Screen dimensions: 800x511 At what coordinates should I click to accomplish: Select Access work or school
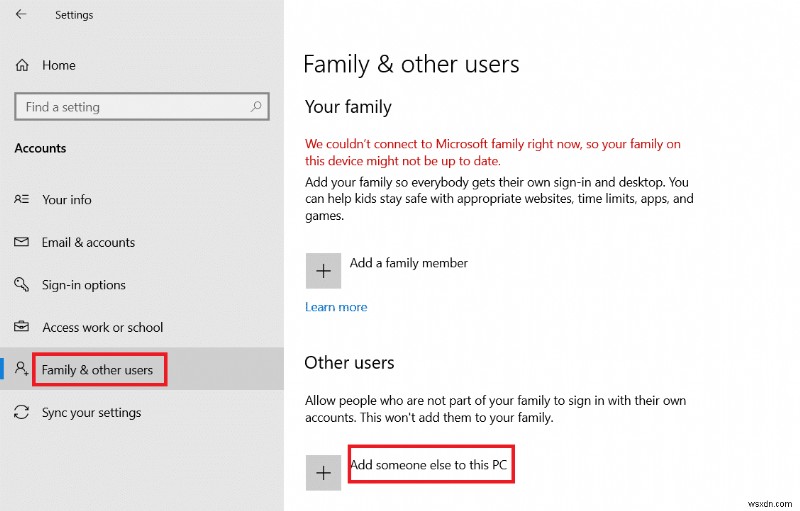coord(102,328)
